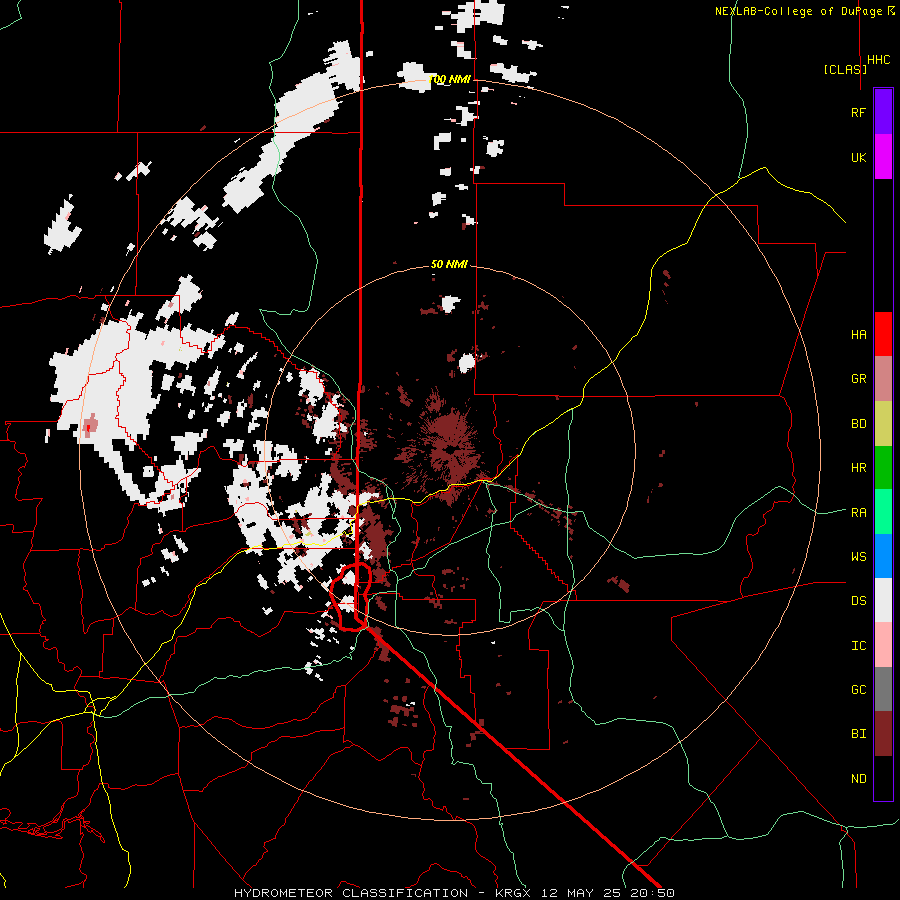
Task: Click the 'DS' legend label
Action: pos(858,600)
